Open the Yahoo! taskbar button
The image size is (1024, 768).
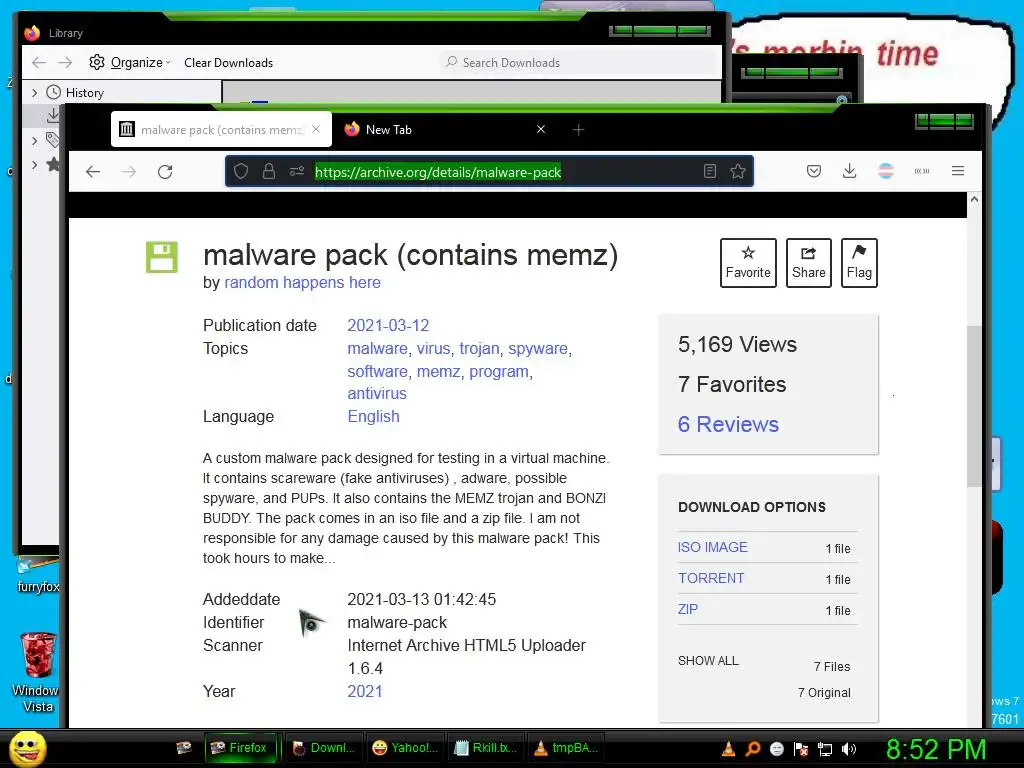[405, 748]
